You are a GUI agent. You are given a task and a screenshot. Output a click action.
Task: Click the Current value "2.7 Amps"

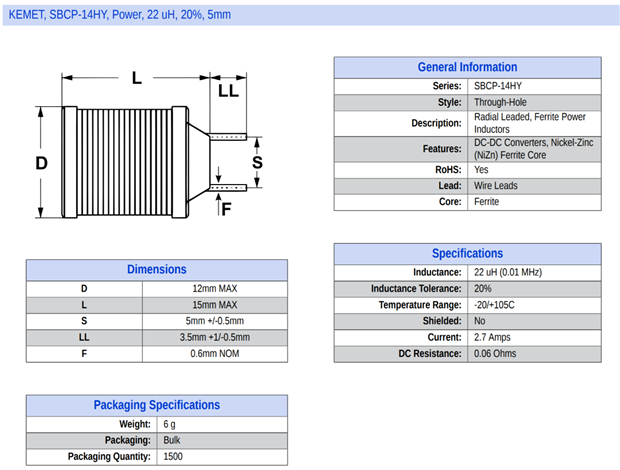tap(492, 338)
